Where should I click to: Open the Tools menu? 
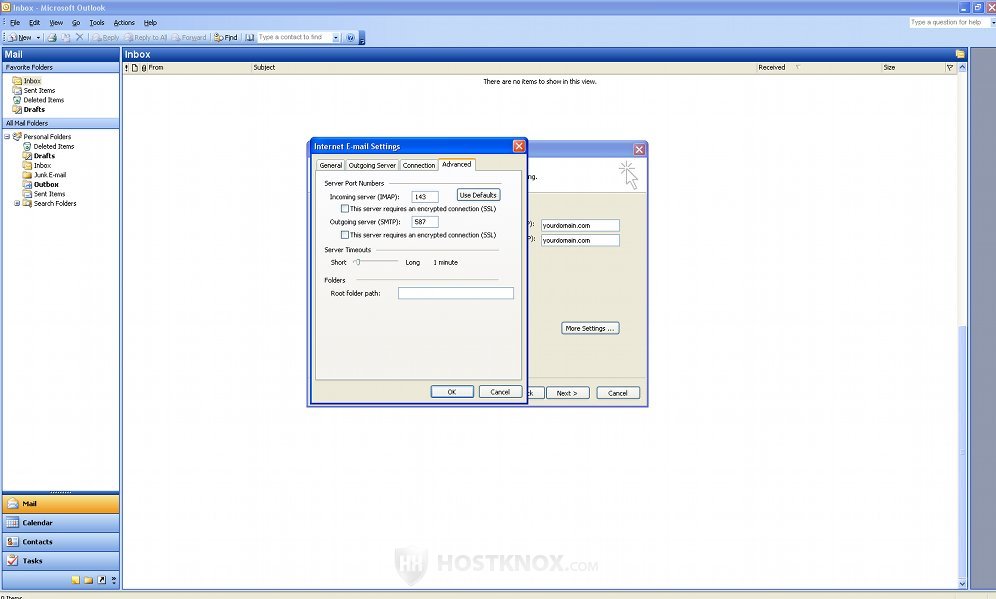97,22
